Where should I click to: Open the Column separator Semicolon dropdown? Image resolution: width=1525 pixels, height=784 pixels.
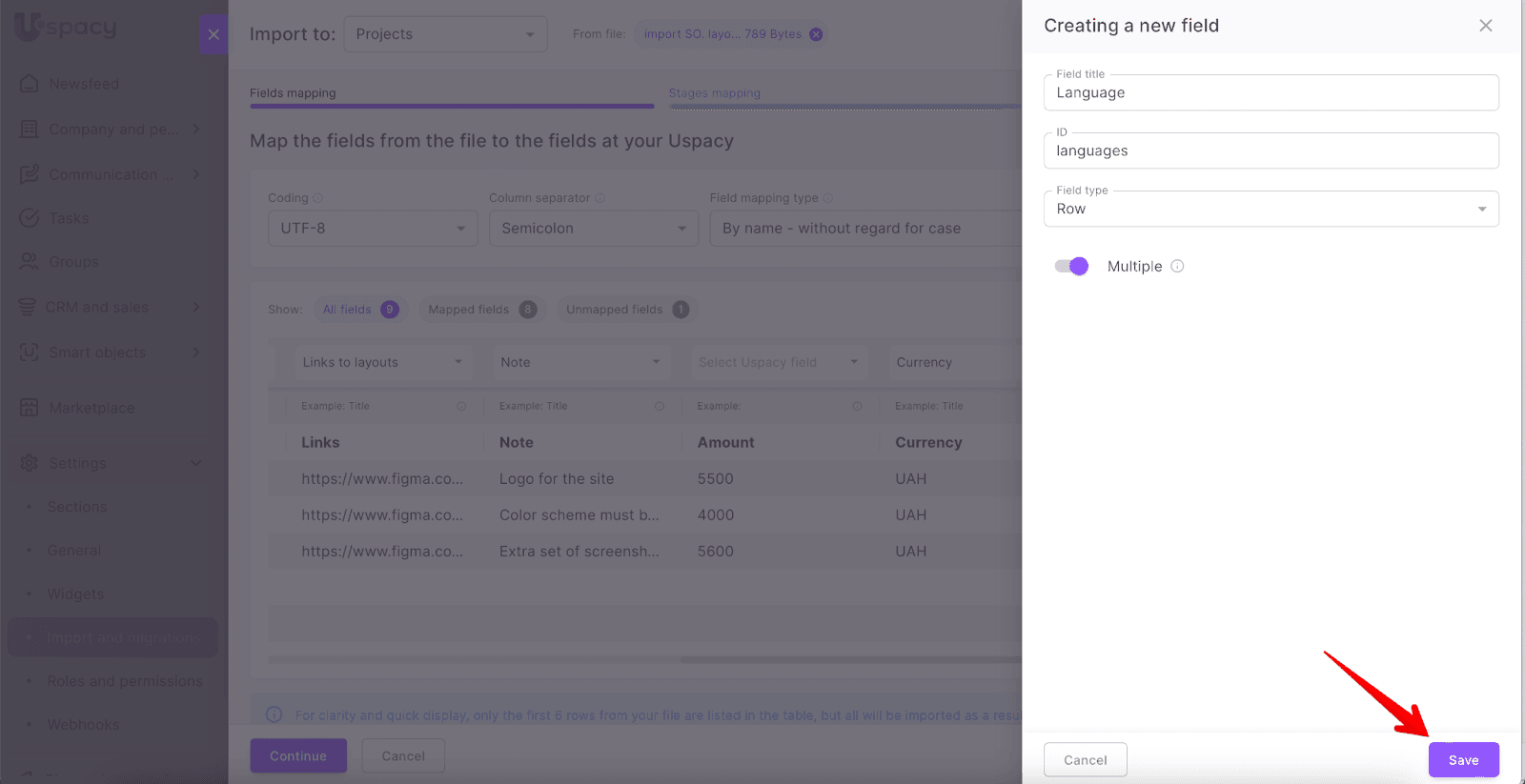point(593,229)
